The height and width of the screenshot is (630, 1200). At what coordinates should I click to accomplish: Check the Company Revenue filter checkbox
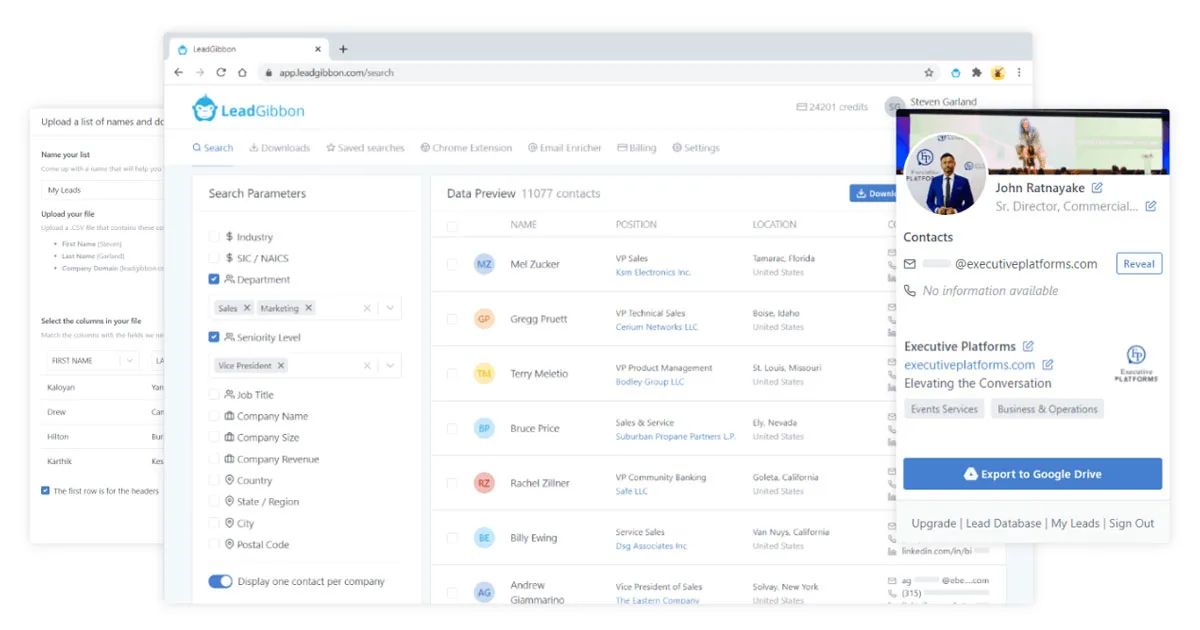214,459
